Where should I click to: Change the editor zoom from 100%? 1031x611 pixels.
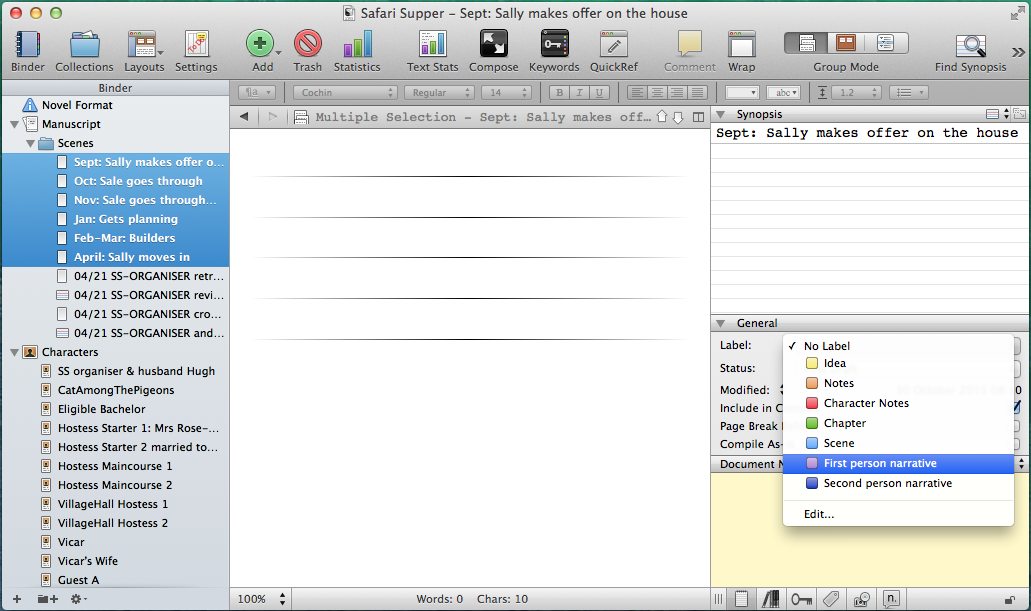[x=262, y=599]
